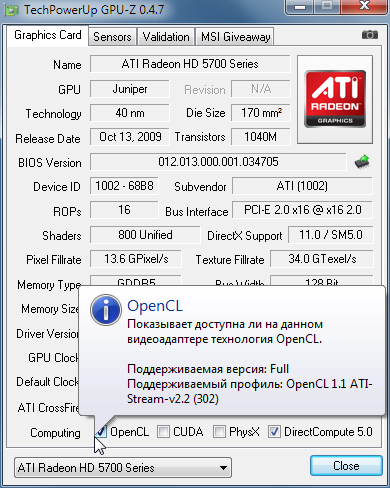Click the BIOS Version field
Image resolution: width=390 pixels, height=488 pixels.
[218, 162]
